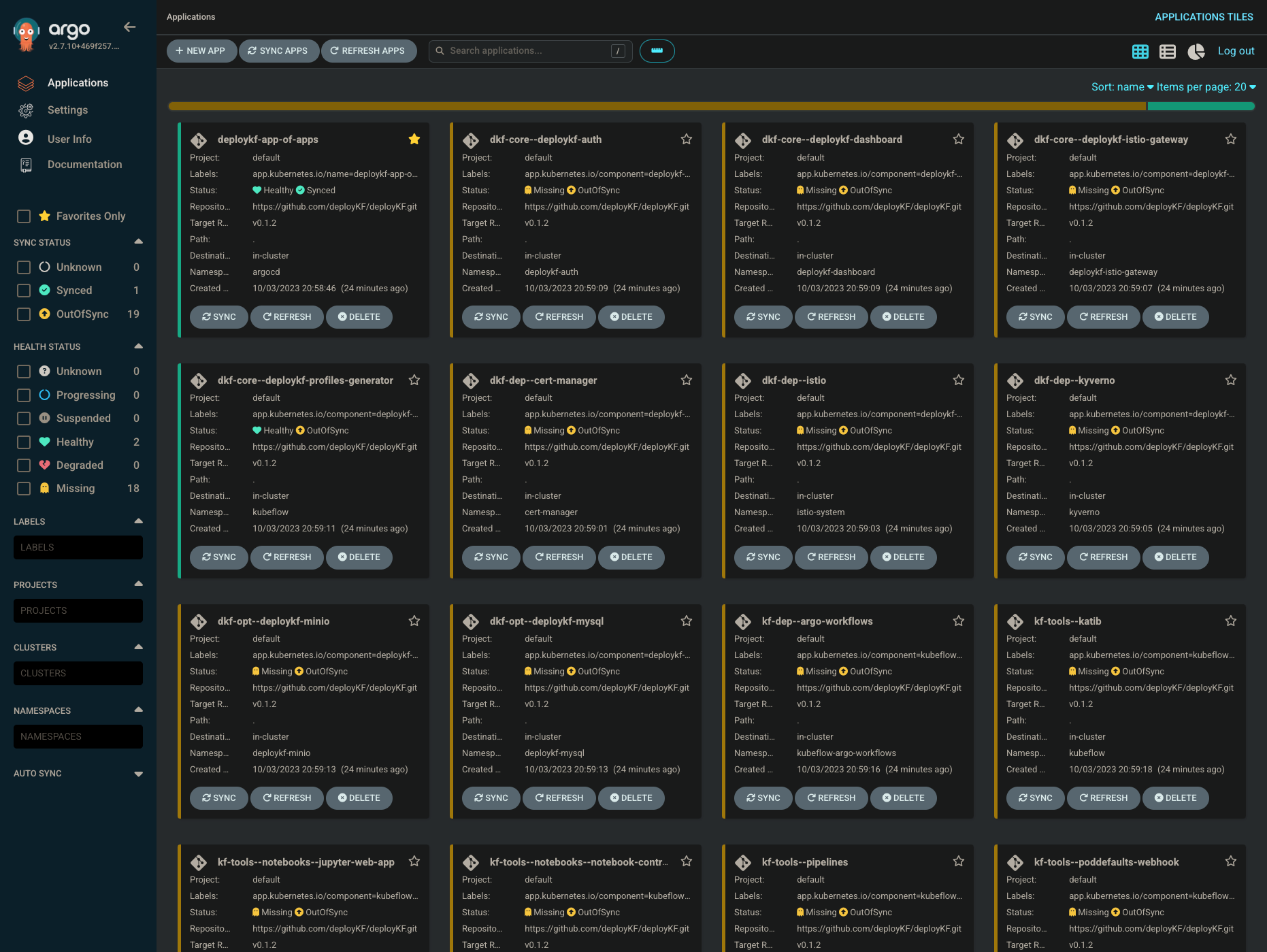Image resolution: width=1267 pixels, height=952 pixels.
Task: Click the SYNC APPS button
Action: tap(279, 51)
